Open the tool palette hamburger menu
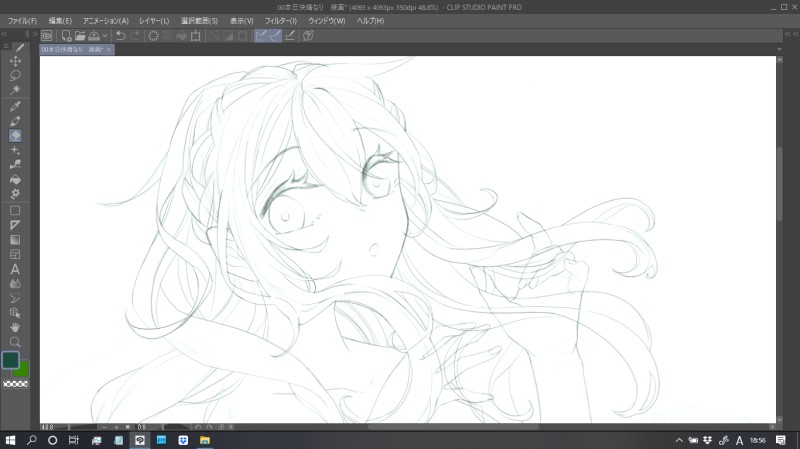 [6, 46]
